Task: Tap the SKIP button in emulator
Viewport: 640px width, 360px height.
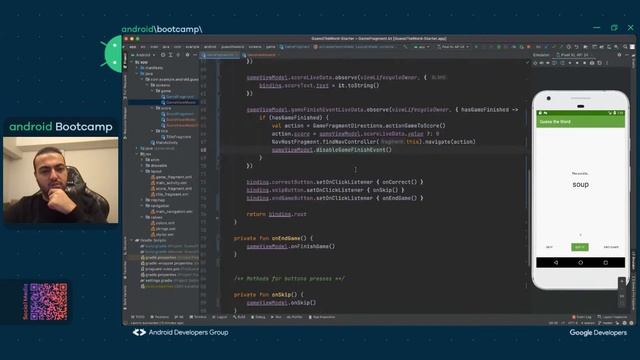Action: pos(549,247)
